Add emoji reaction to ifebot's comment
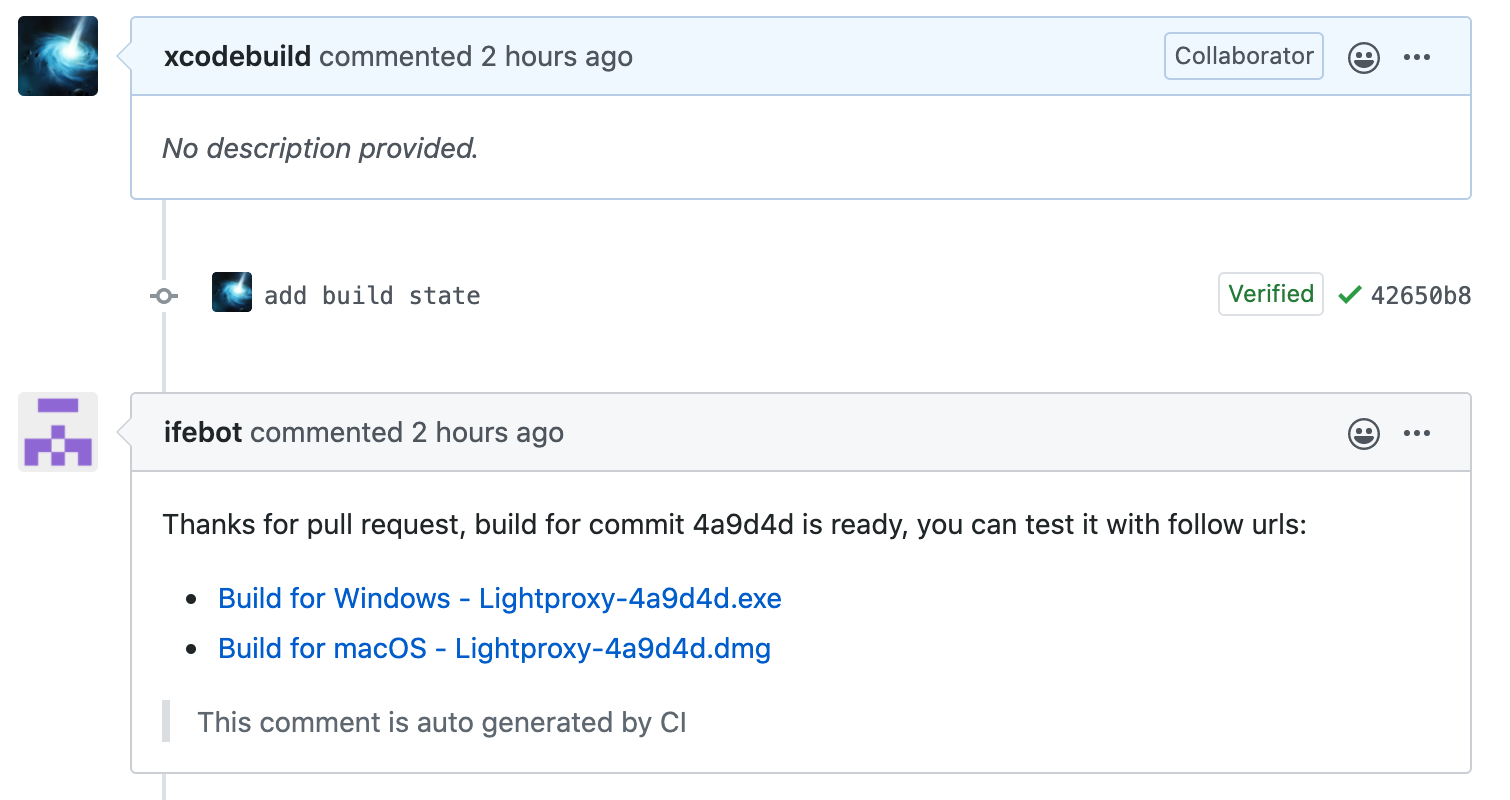The image size is (1510, 800). (1364, 433)
